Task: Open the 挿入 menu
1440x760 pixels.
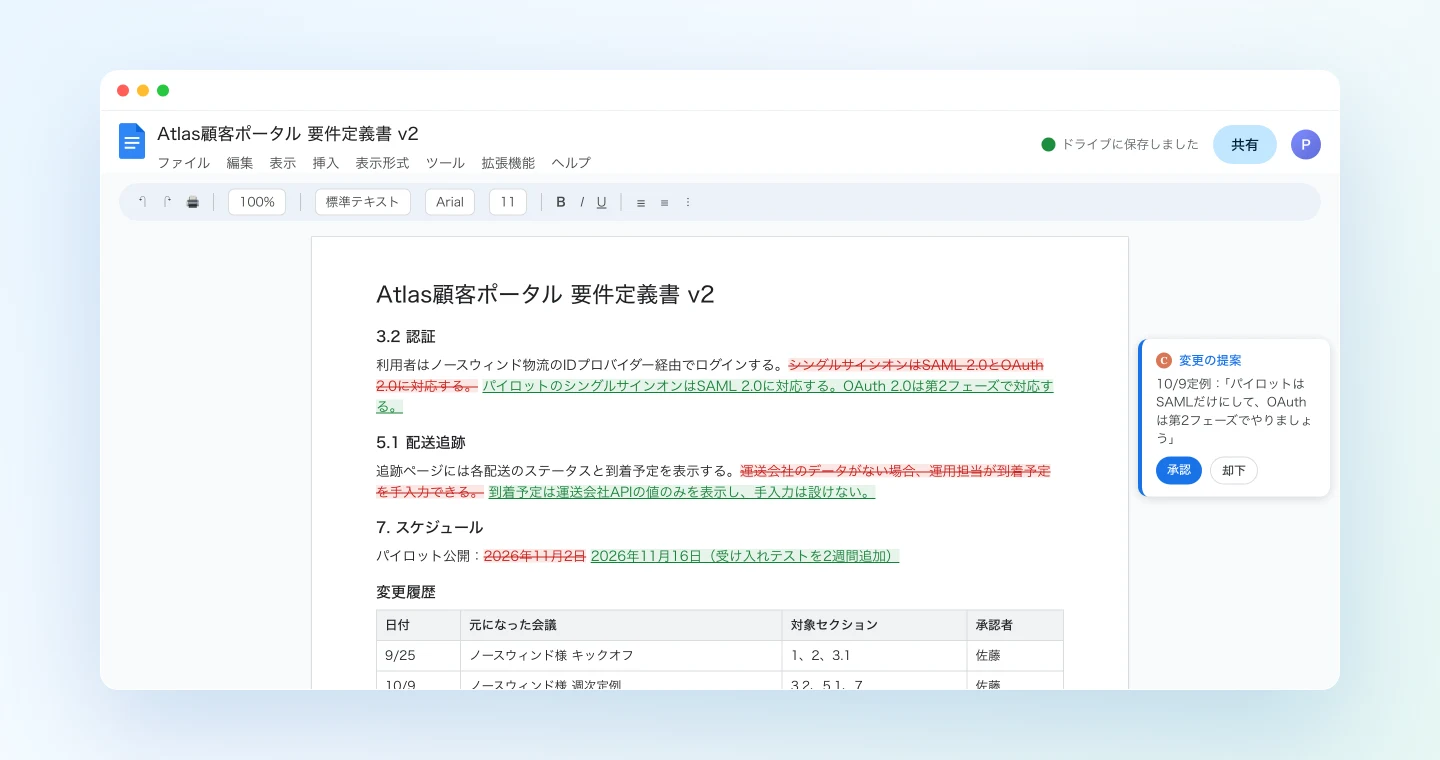Action: pos(325,163)
